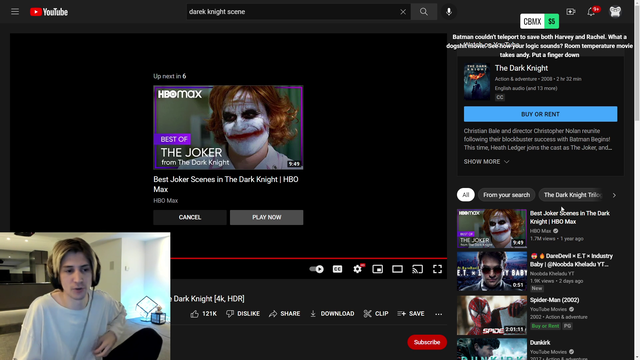Like the video with 121K likes
Viewport: 640px width, 360px height.
pos(203,313)
